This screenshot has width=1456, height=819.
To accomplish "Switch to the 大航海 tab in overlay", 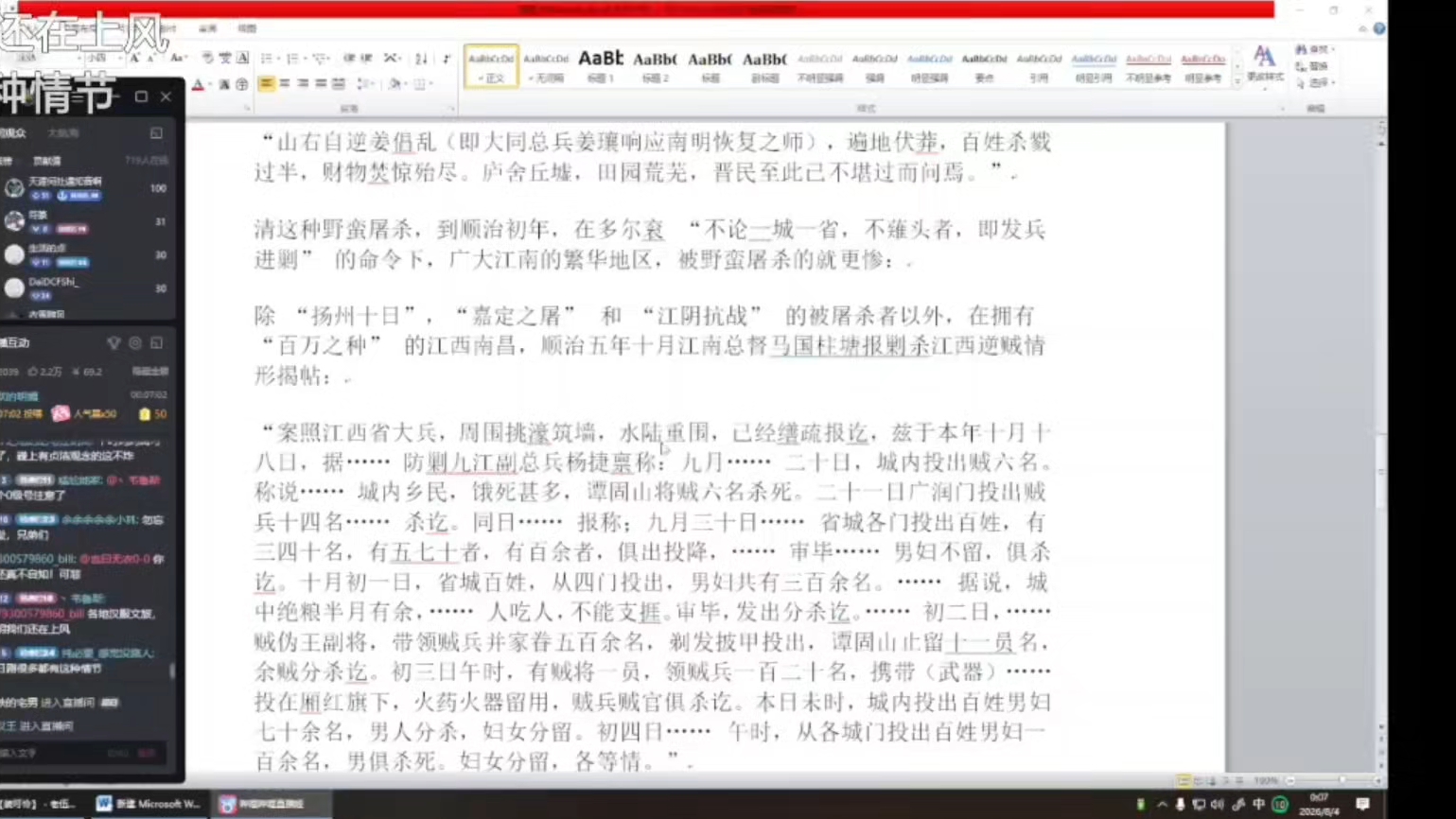I will click(x=63, y=133).
